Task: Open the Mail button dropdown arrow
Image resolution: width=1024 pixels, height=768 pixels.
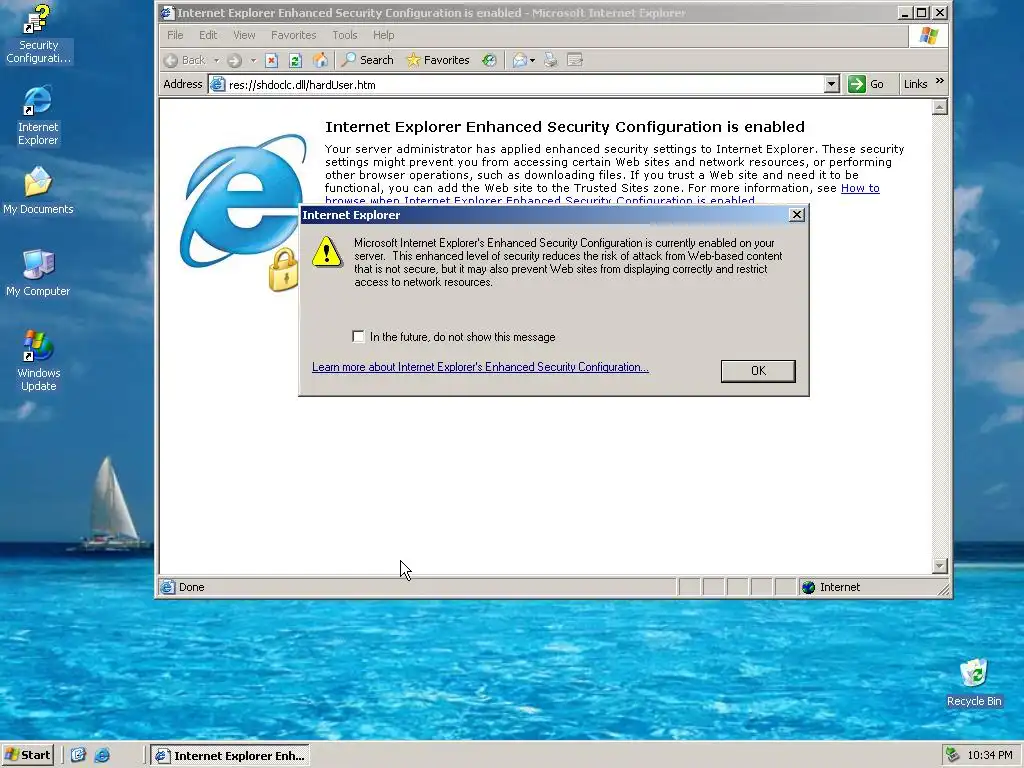Action: click(x=532, y=61)
